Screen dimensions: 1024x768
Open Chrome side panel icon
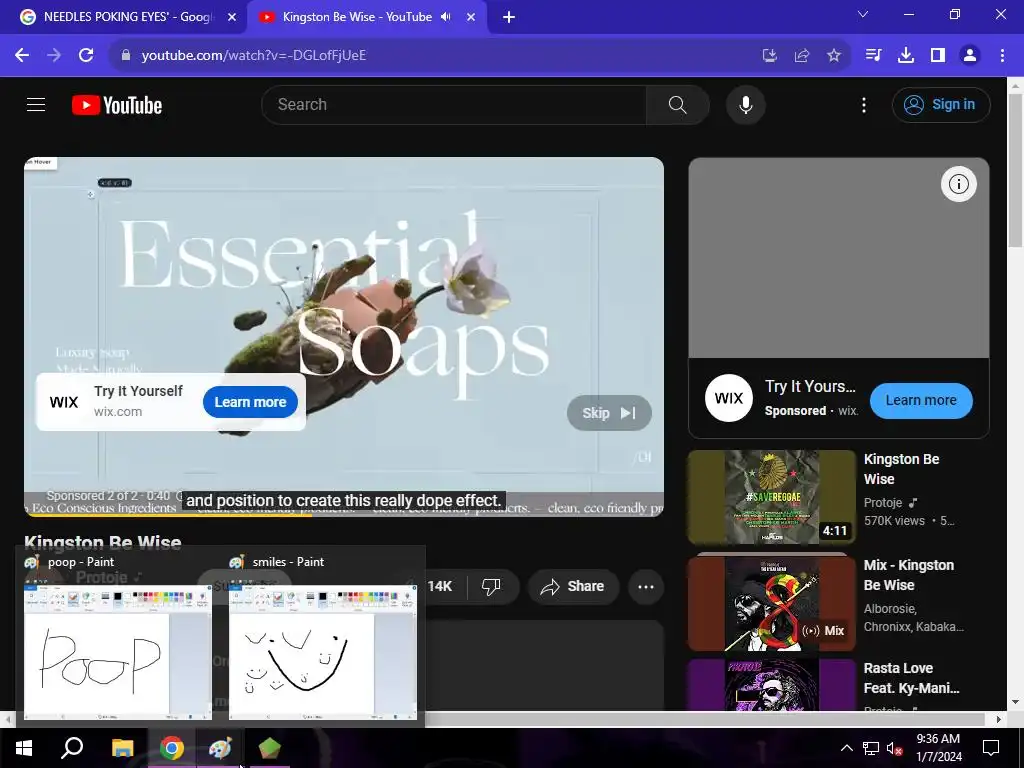click(x=938, y=56)
